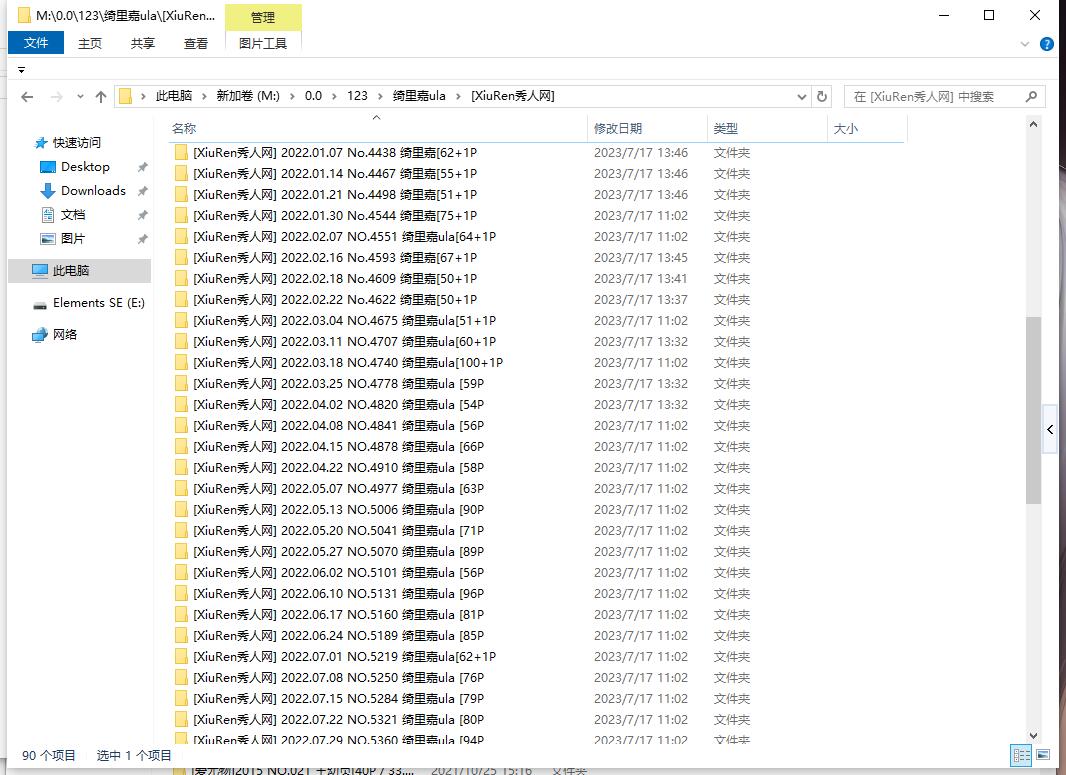
Task: Open the 文件 menu tab
Action: point(36,43)
